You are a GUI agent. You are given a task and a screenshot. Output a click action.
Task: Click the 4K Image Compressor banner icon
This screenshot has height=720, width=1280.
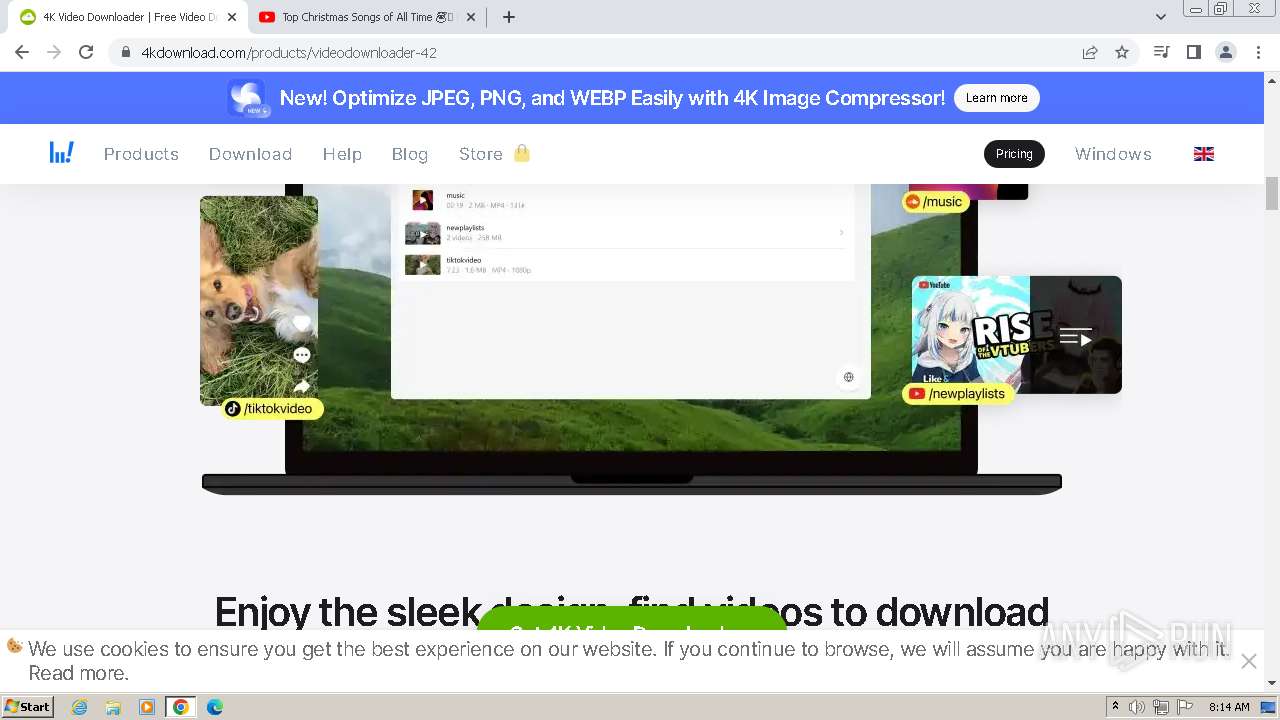[x=246, y=98]
